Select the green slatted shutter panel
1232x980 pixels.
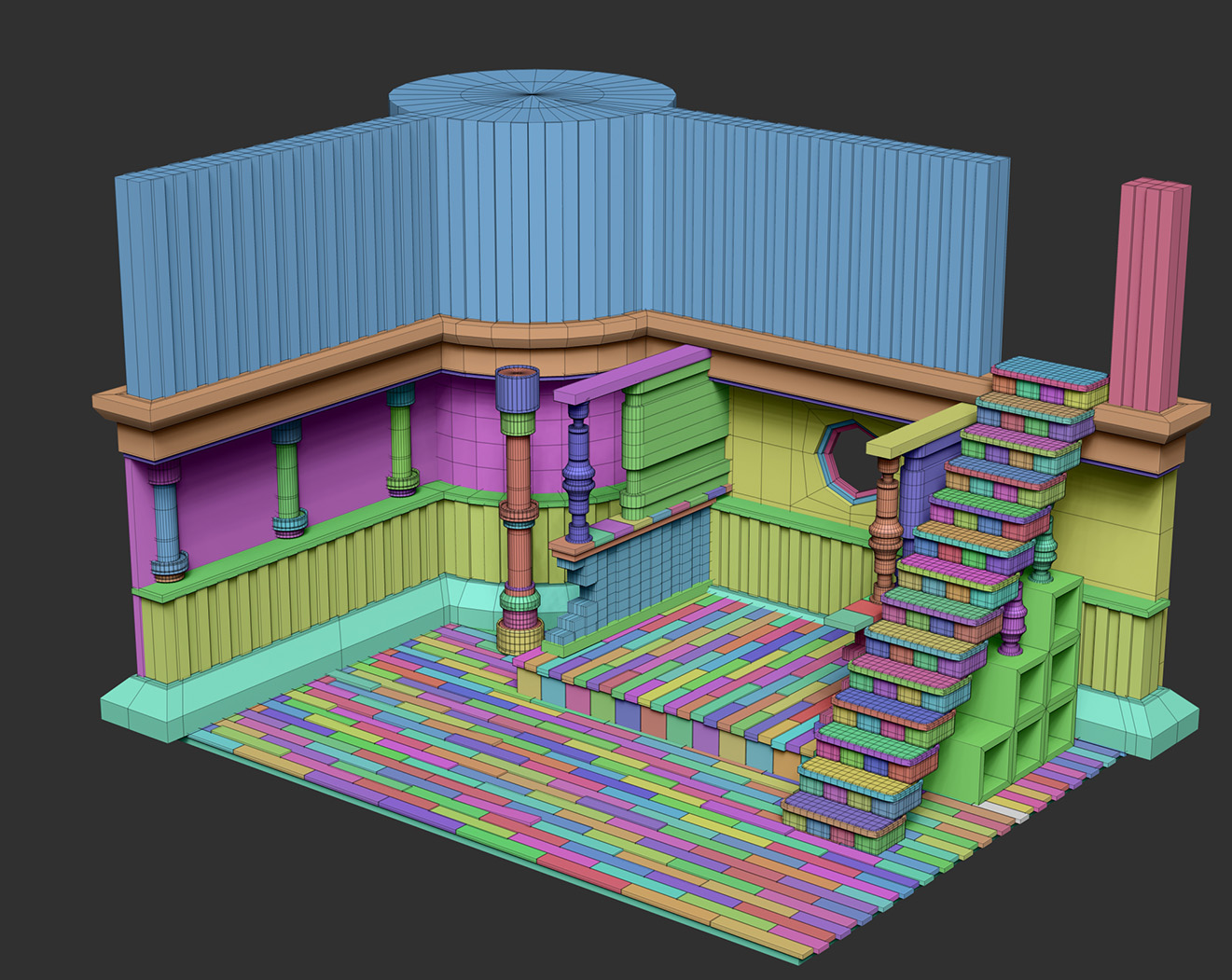[x=675, y=438]
